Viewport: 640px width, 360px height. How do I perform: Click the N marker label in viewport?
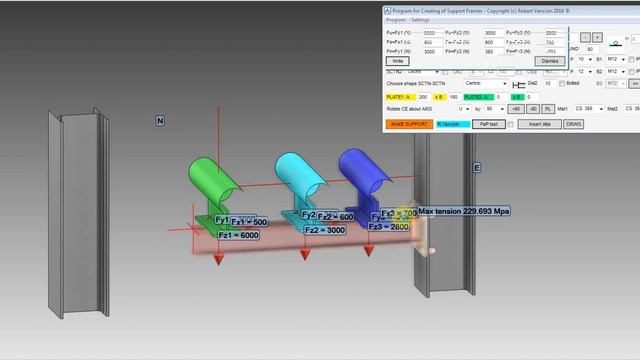[x=160, y=121]
